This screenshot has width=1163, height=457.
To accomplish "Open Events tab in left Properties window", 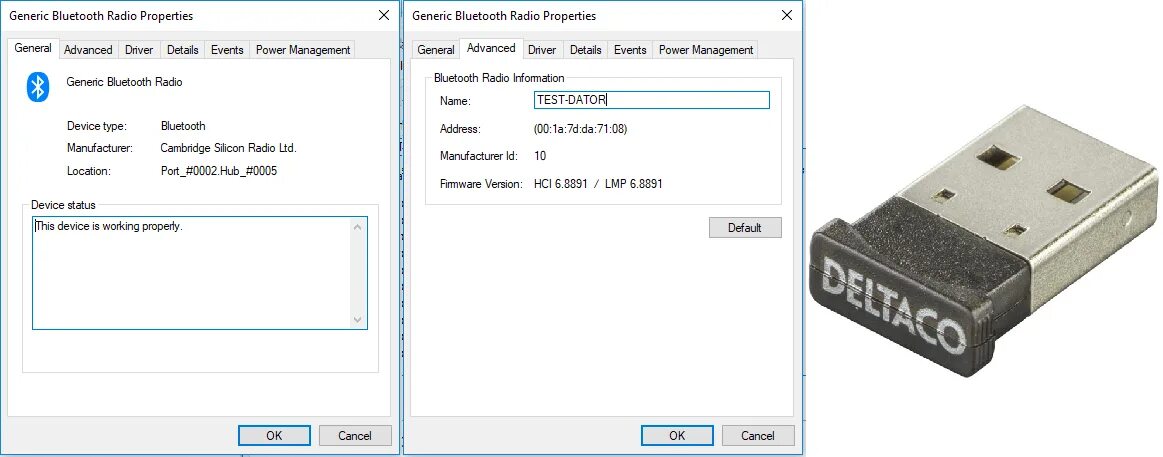I will (227, 50).
